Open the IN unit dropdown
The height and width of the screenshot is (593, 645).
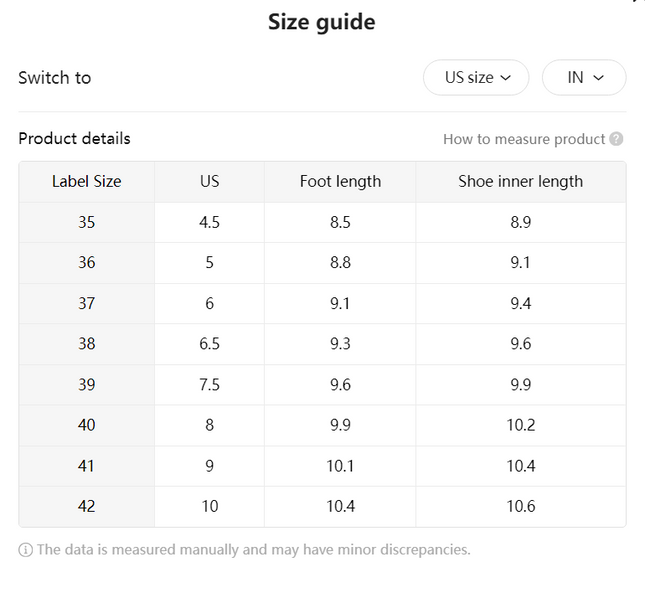coord(584,77)
